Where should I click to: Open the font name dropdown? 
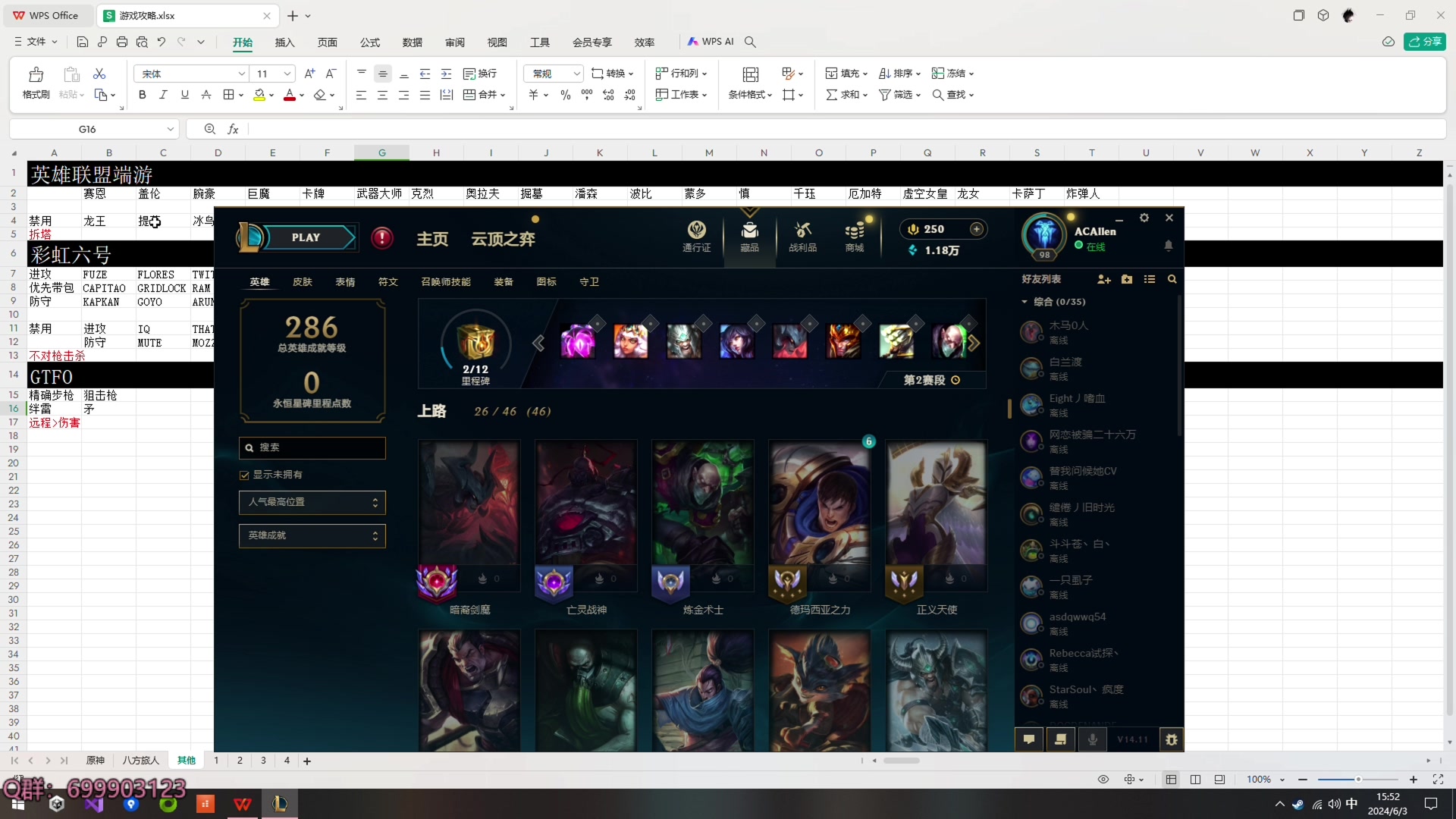tap(241, 74)
